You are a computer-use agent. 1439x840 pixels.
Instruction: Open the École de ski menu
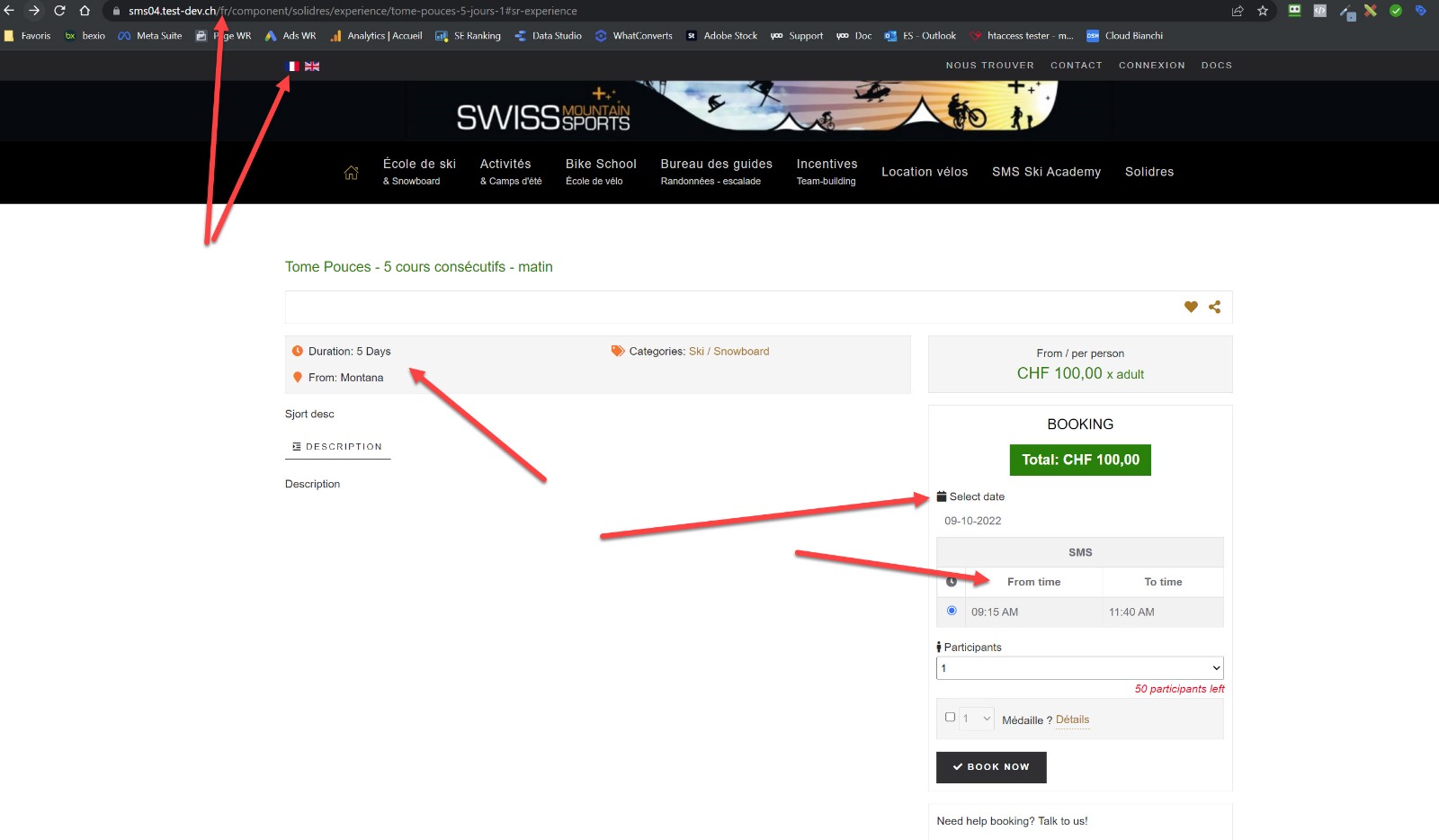tap(419, 171)
